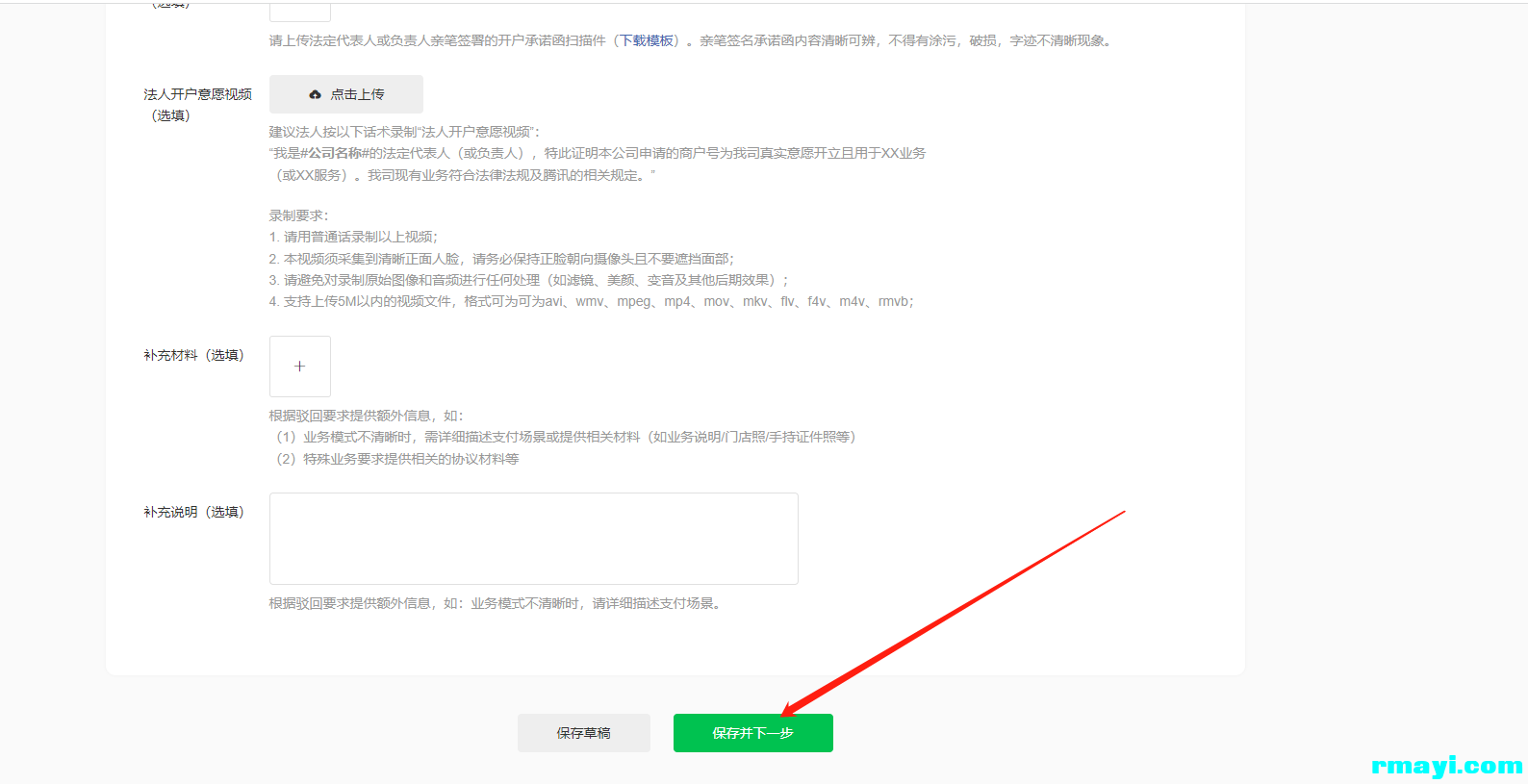Select the hint 请上传法定代表人或负责人亲笔签署
The height and width of the screenshot is (784, 1528).
tap(691, 40)
